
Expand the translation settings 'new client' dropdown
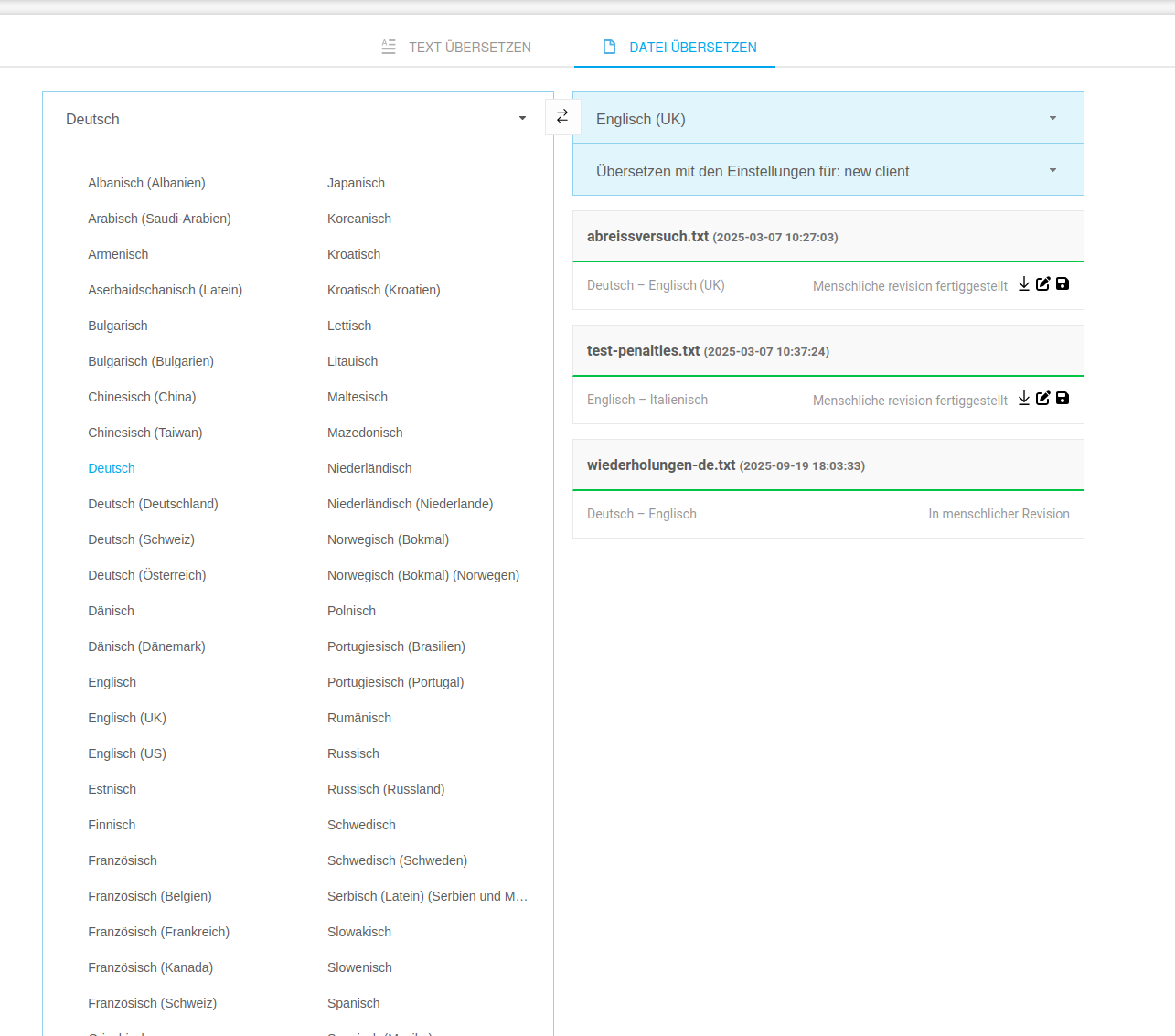1052,171
